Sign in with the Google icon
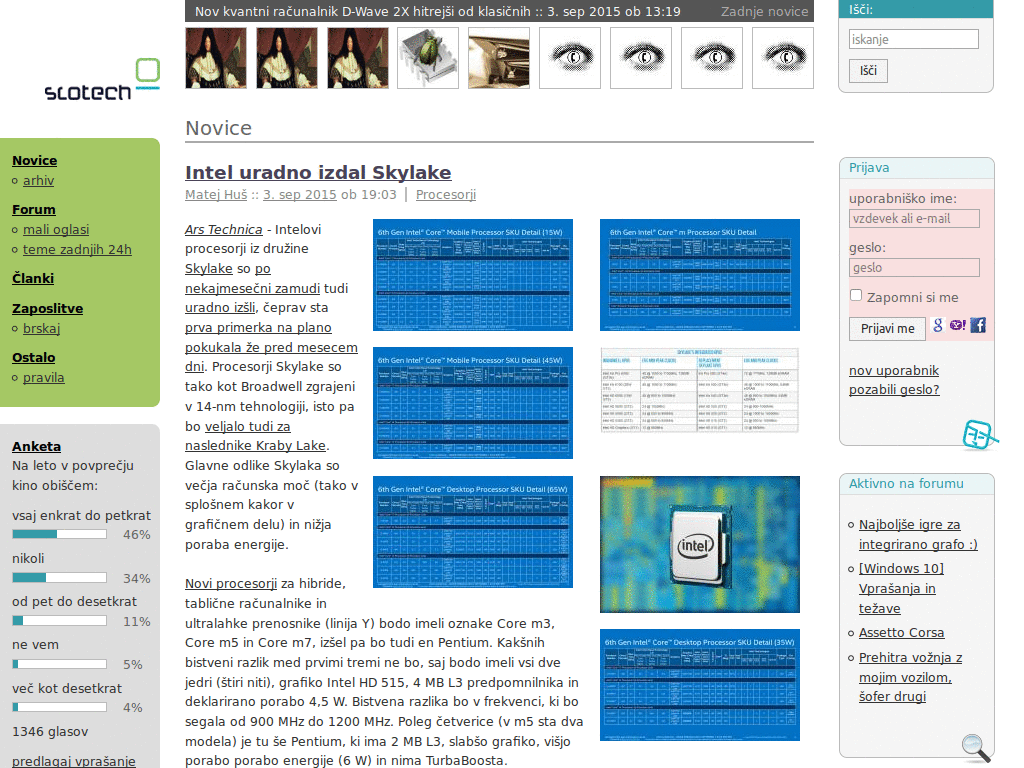 [x=938, y=325]
